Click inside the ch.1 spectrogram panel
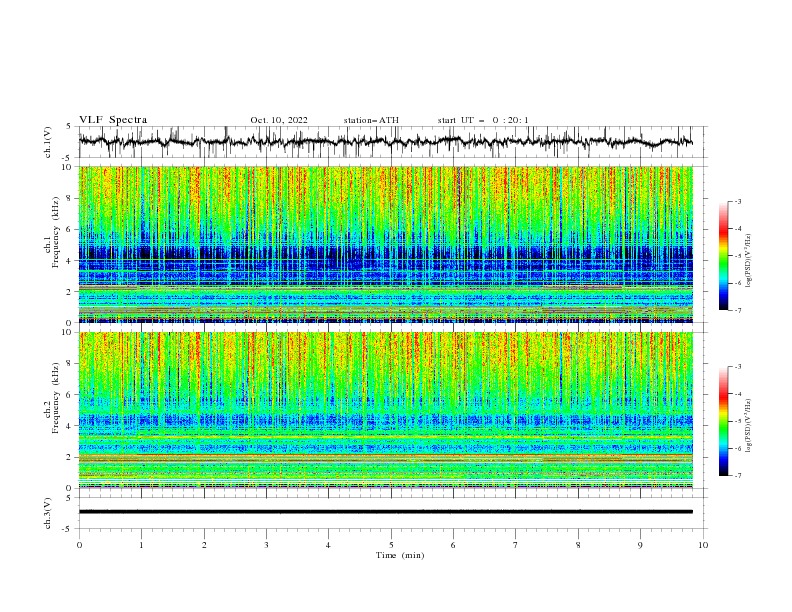Screen dimensions: 792x612 point(385,244)
